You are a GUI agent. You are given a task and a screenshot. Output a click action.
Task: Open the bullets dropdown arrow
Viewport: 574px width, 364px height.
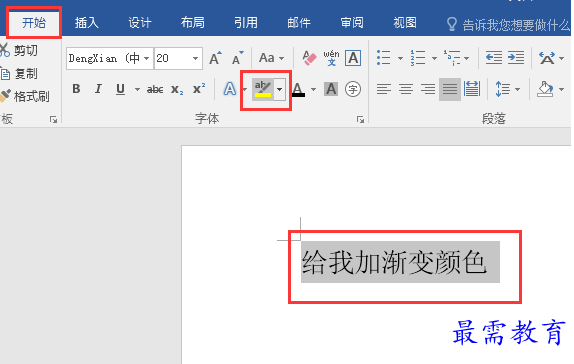click(x=400, y=58)
